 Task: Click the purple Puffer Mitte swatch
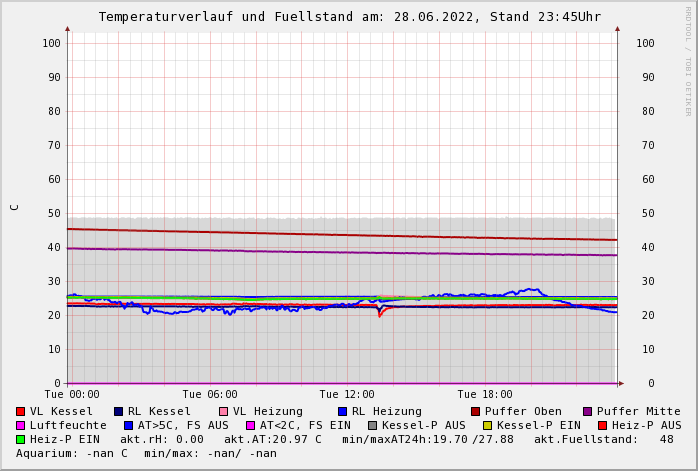pyautogui.click(x=588, y=412)
